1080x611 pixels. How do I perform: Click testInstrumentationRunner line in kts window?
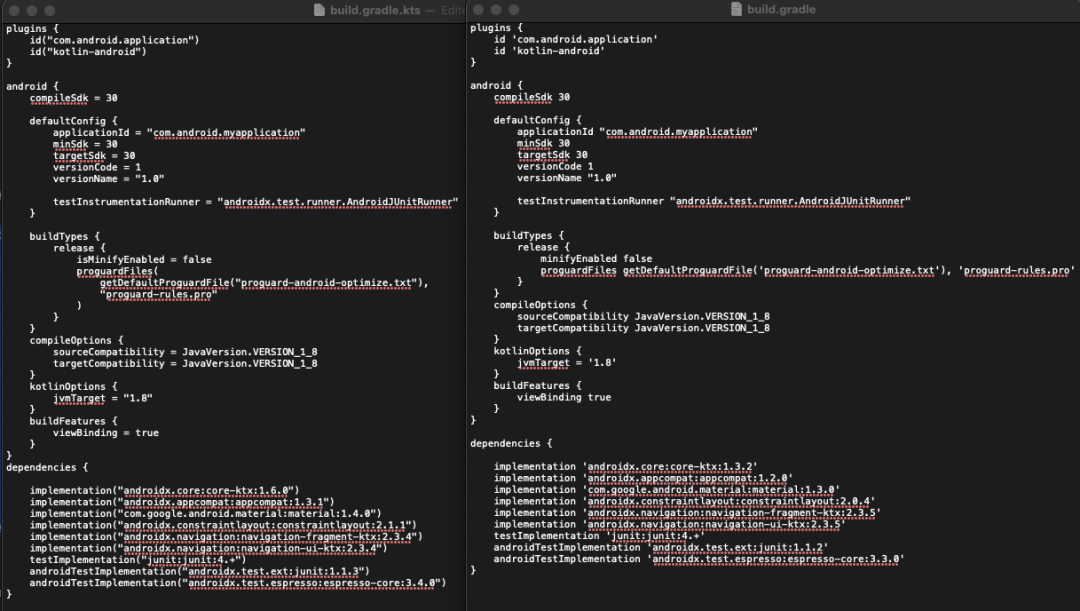click(256, 202)
